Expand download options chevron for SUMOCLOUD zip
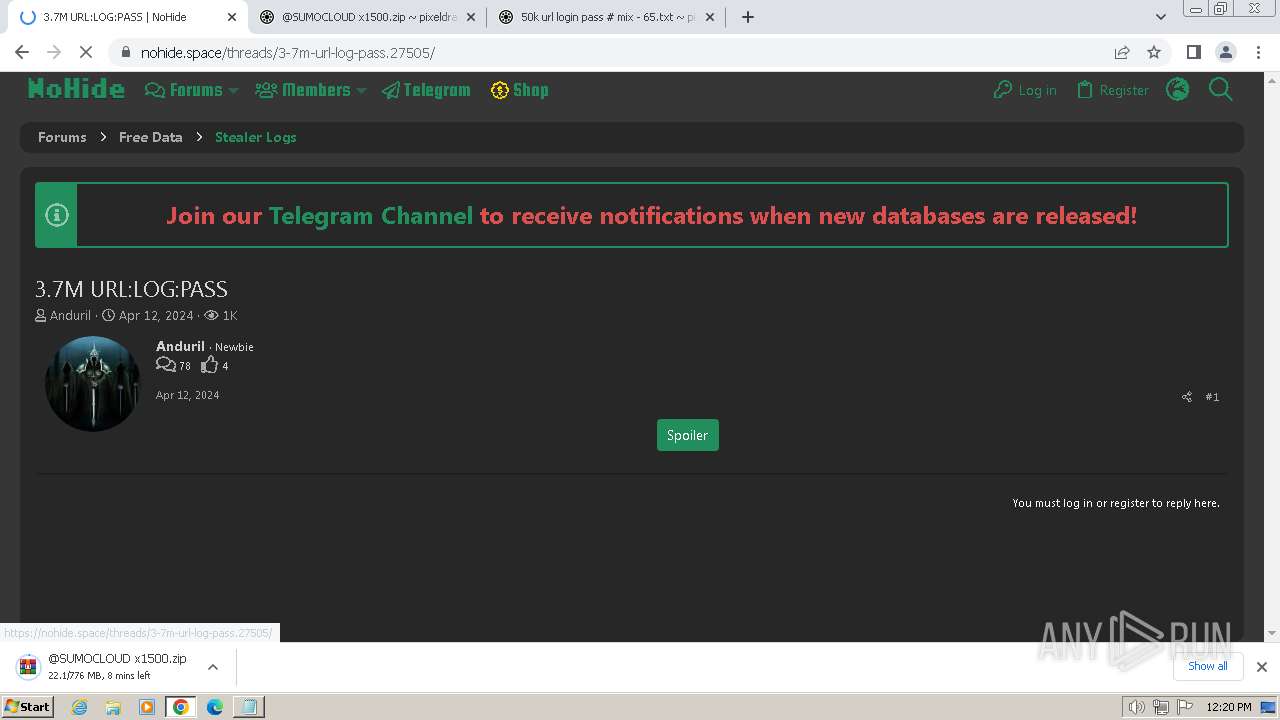 213,667
